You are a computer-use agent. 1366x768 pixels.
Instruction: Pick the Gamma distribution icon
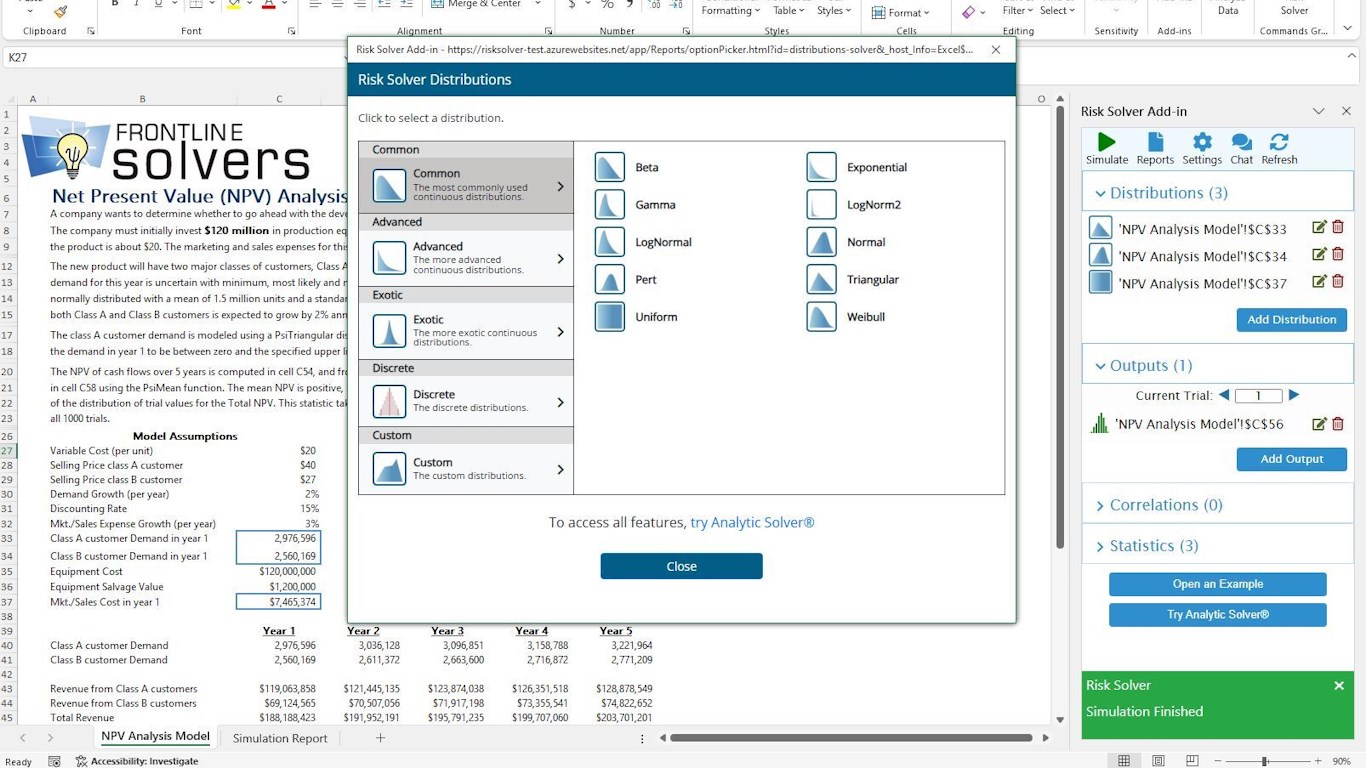tap(609, 204)
